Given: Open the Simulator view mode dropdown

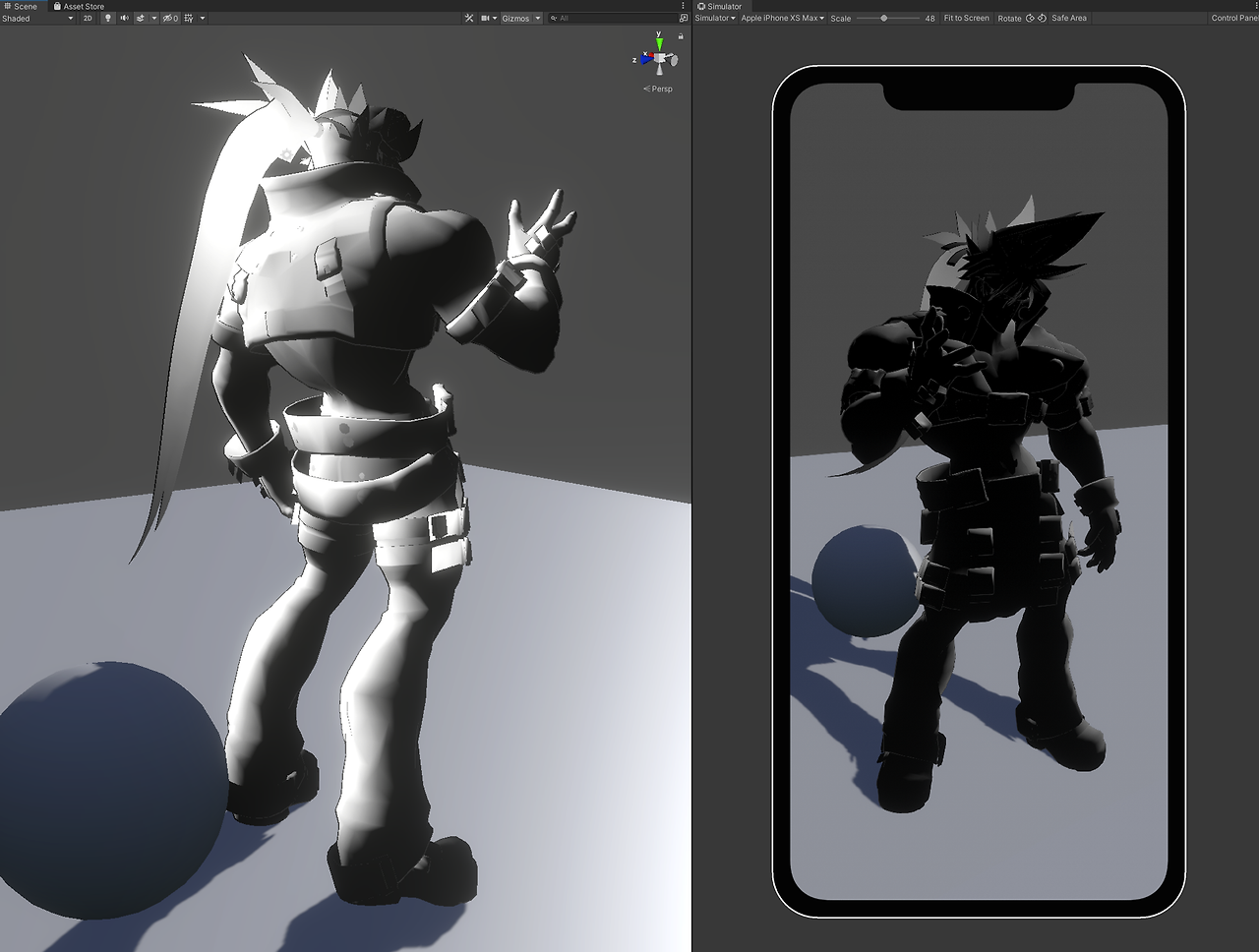Looking at the screenshot, I should [715, 19].
